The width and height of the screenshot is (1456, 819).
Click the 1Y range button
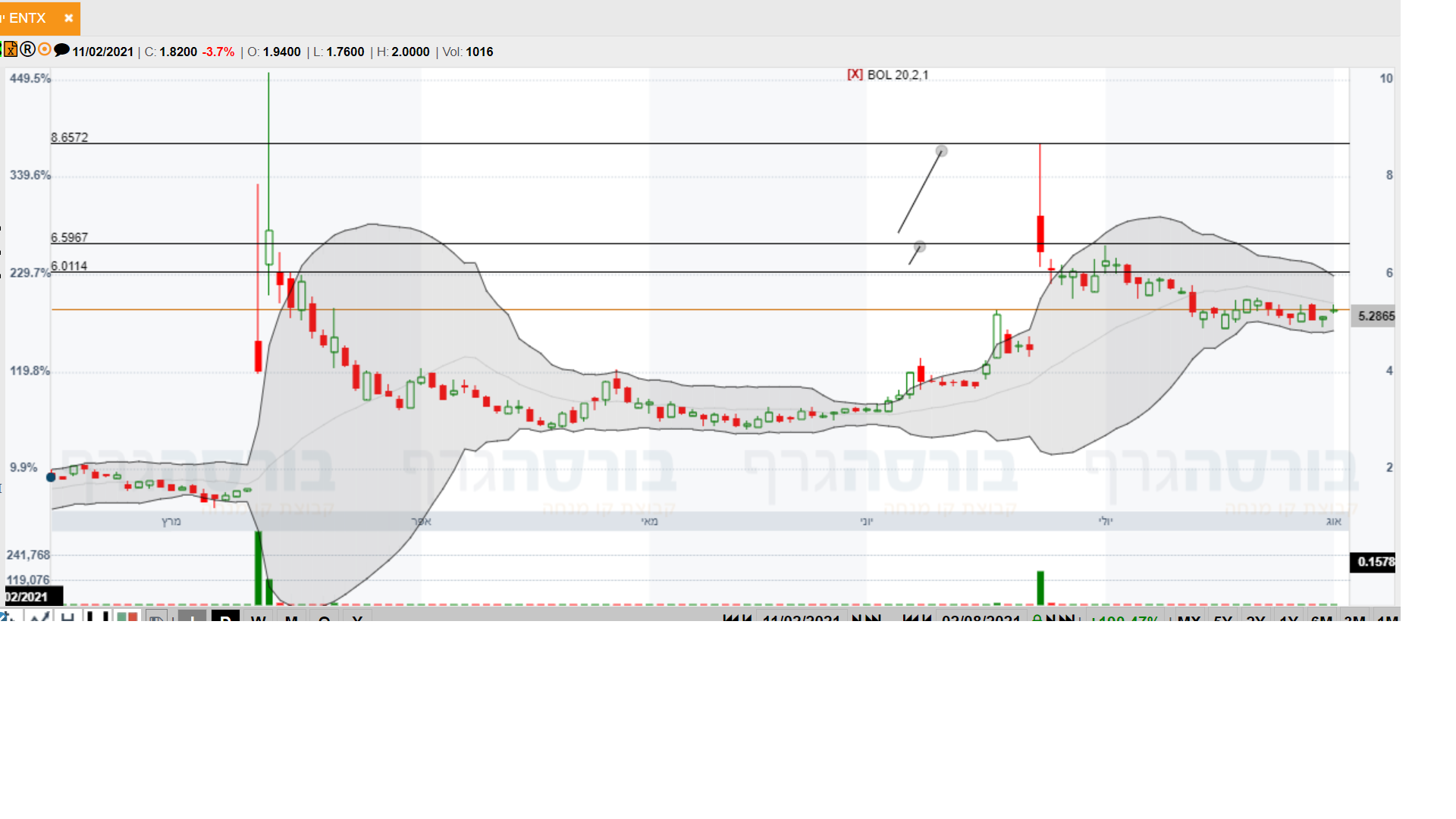coord(1289,618)
